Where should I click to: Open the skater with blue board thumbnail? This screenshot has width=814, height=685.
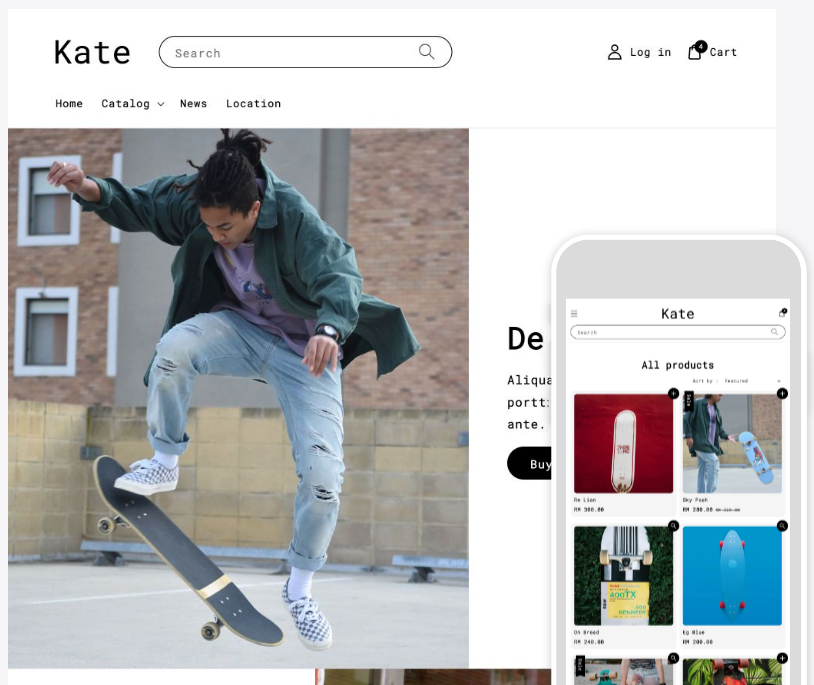732,444
